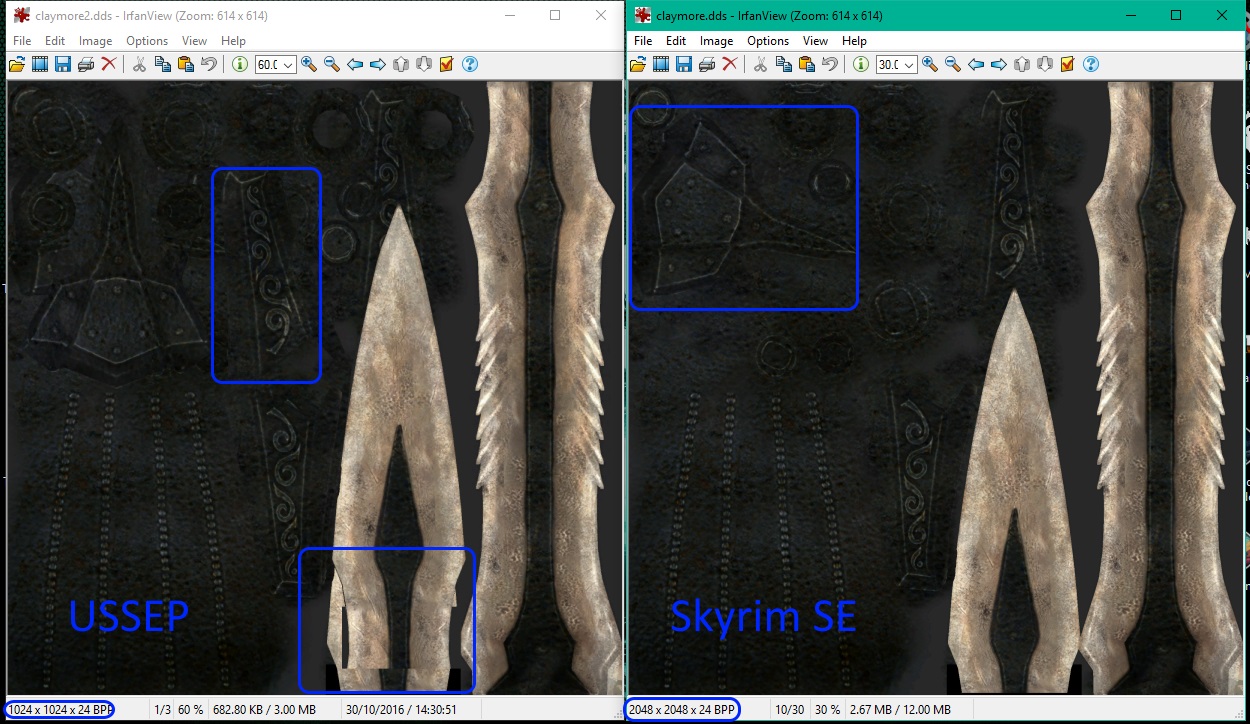Image resolution: width=1250 pixels, height=724 pixels.
Task: Start Slideshow from claymore.dds window toolbar
Action: pos(661,64)
